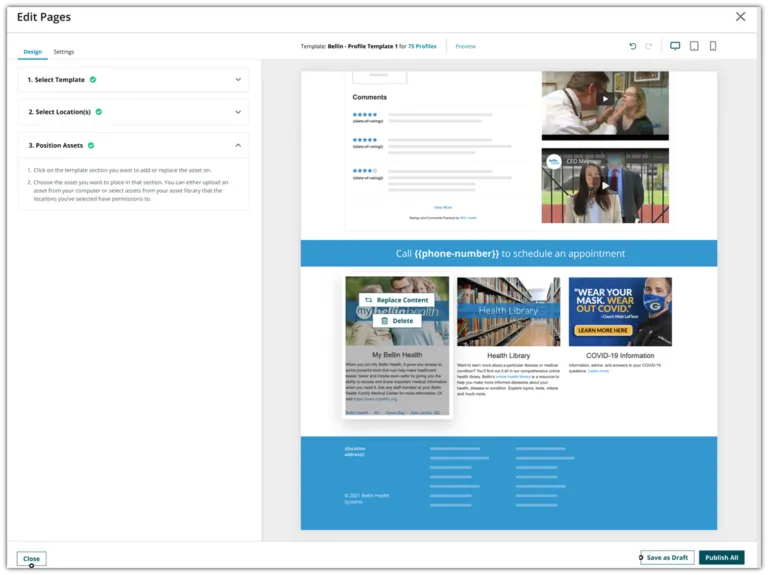Switch to desktop preview icon
This screenshot has width=768, height=575.
(675, 46)
